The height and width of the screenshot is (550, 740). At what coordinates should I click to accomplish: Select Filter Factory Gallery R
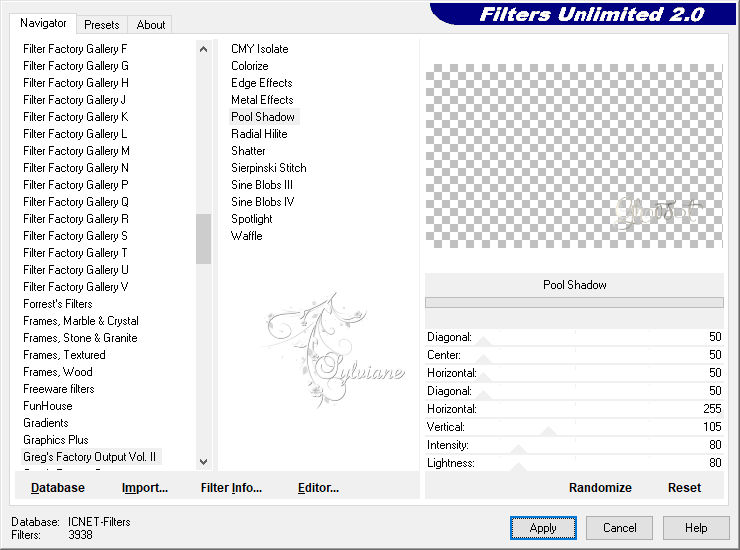pyautogui.click(x=76, y=219)
